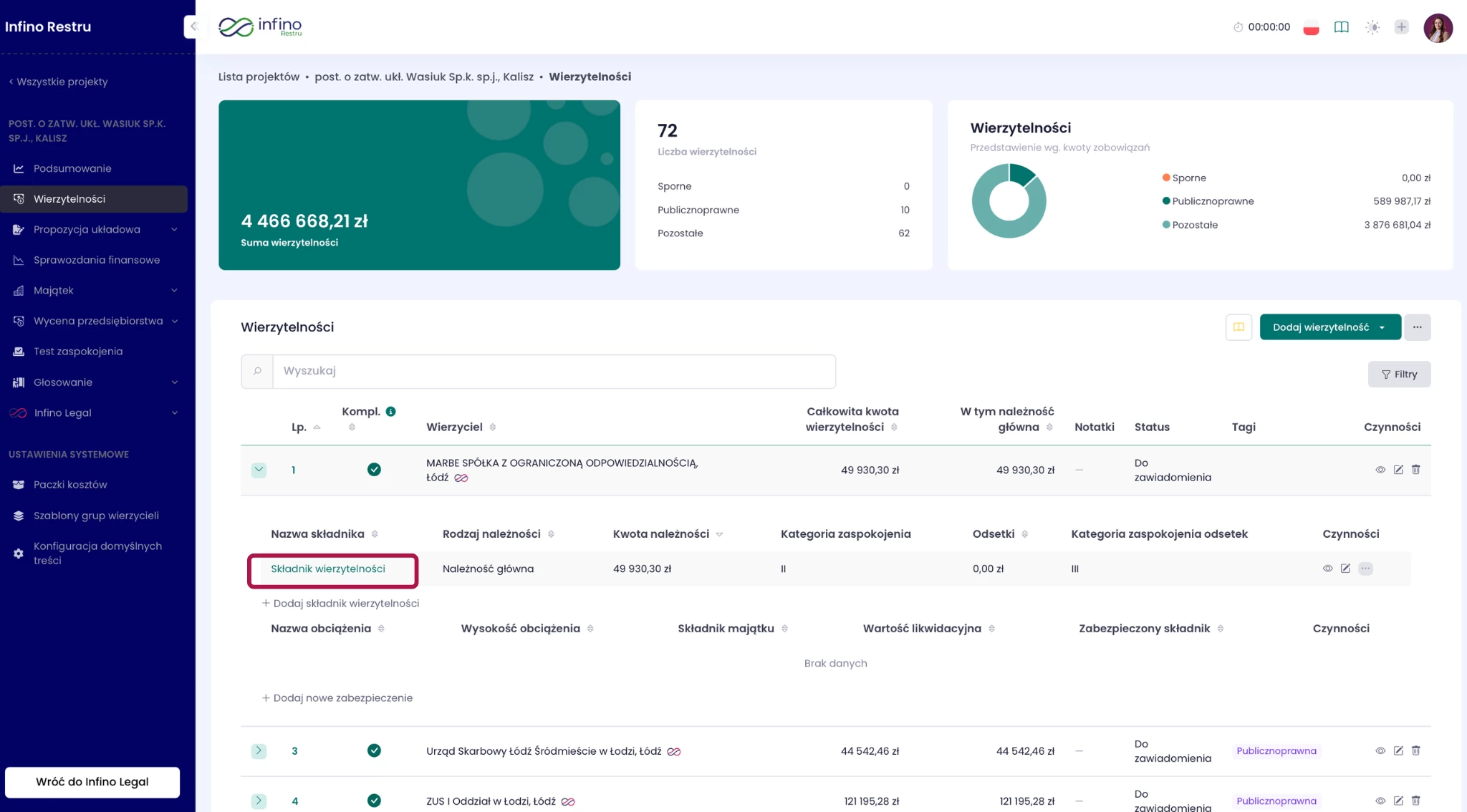This screenshot has width=1467, height=812.
Task: Click Infino Legal link icon next to MARBE Łódź
Action: (x=461, y=478)
